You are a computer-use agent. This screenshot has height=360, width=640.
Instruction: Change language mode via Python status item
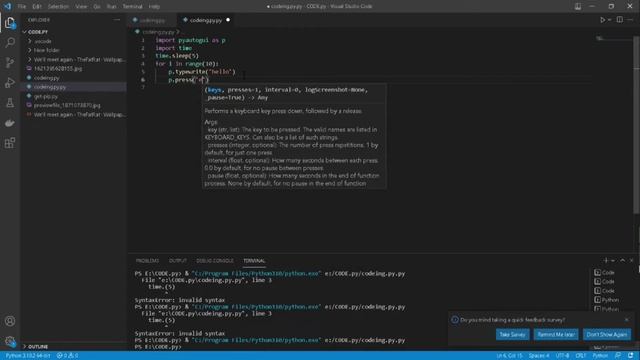(600, 356)
